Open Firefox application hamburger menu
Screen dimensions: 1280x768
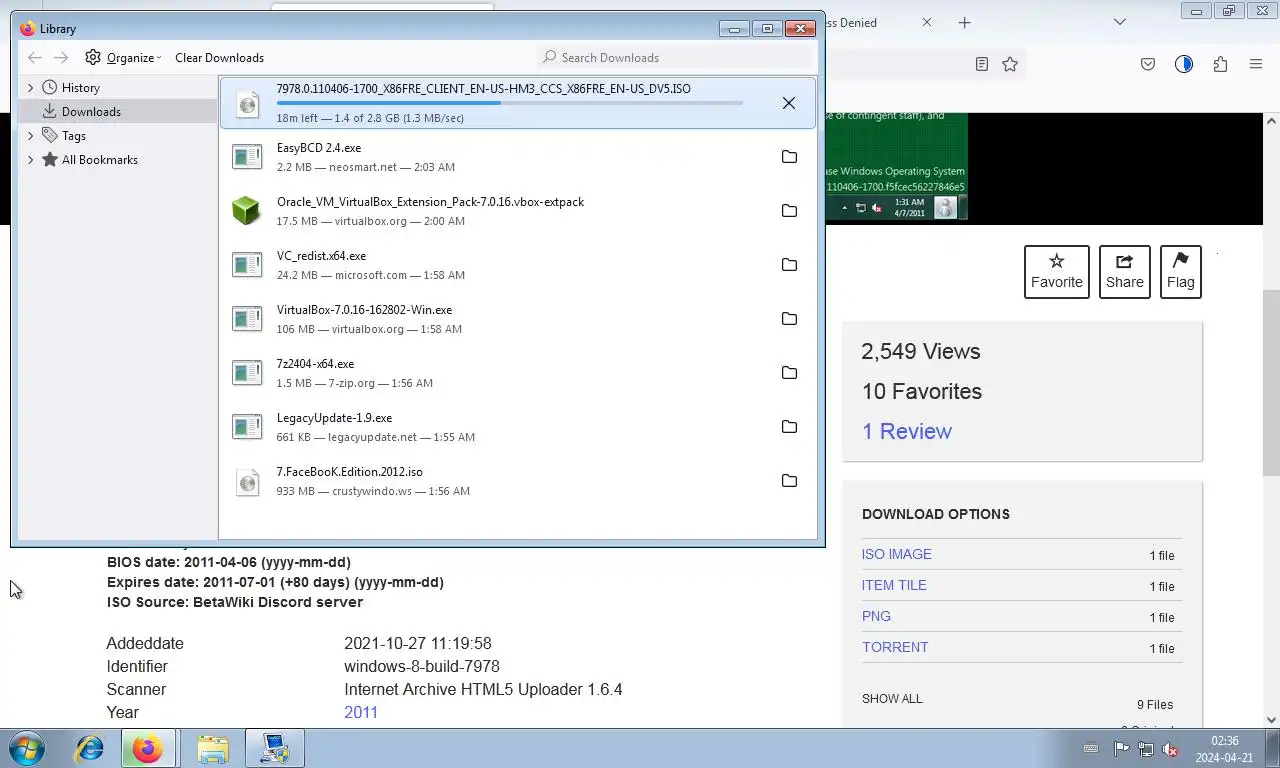(x=1256, y=64)
